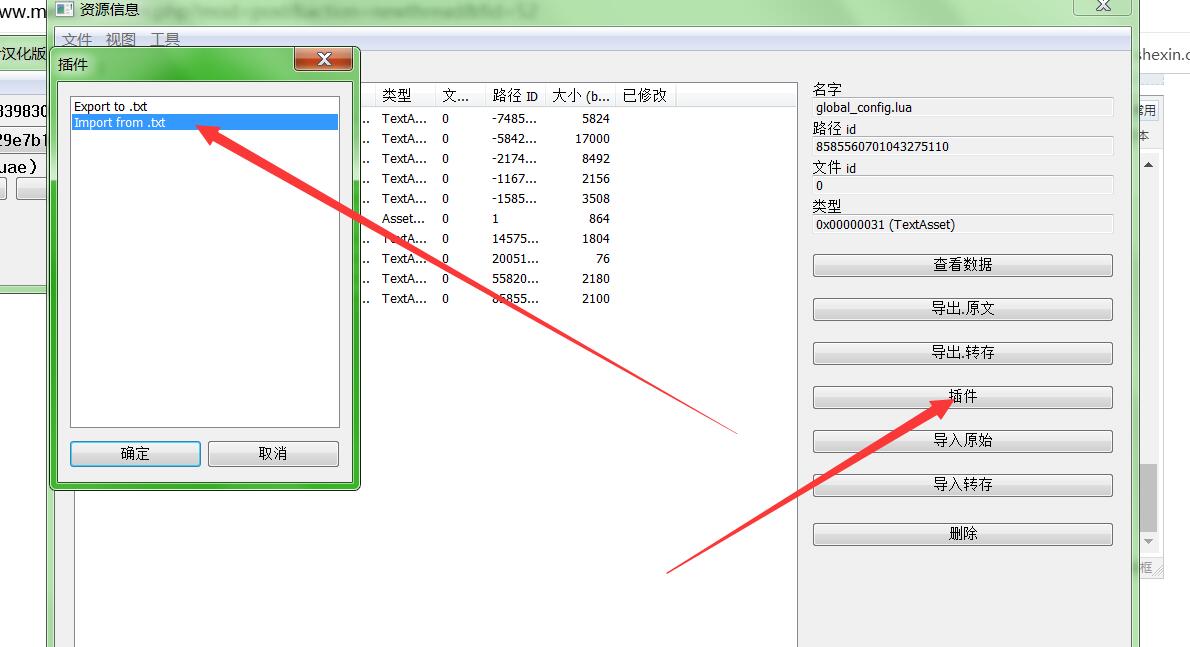Click the 导入原始 button
Viewport: 1190px width, 647px height.
tap(962, 441)
